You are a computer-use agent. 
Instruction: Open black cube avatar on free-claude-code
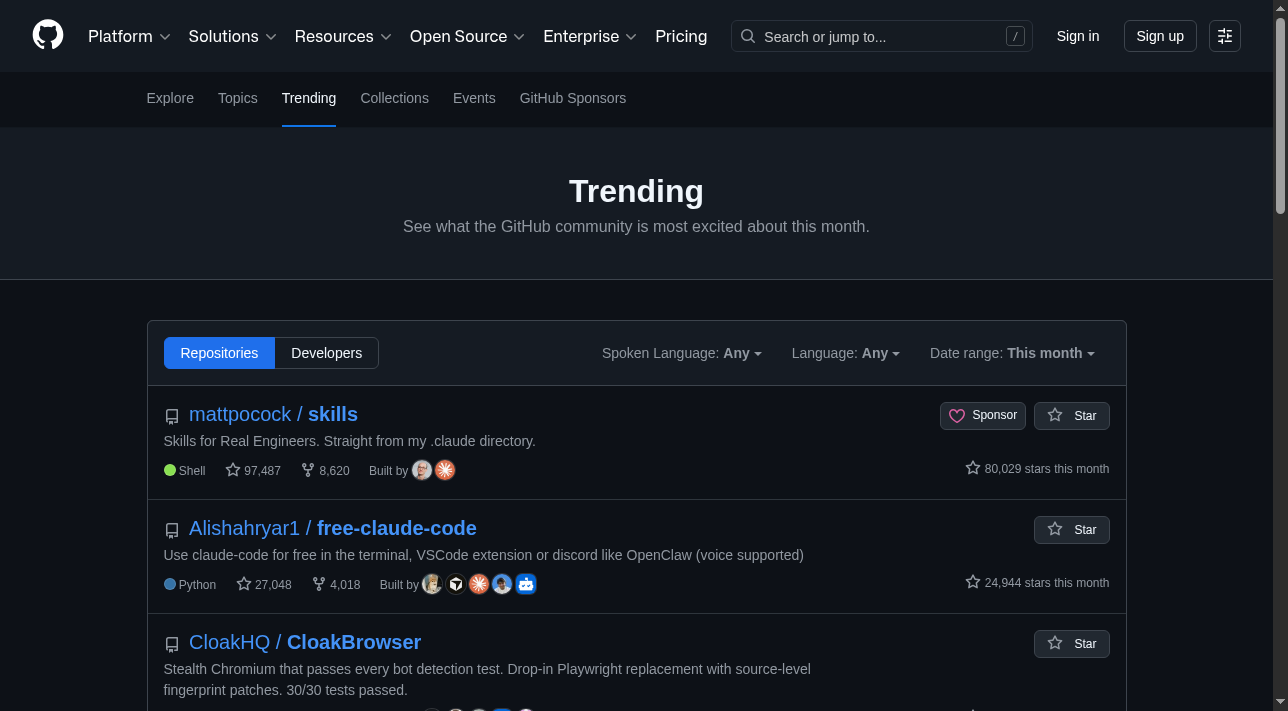click(x=456, y=584)
